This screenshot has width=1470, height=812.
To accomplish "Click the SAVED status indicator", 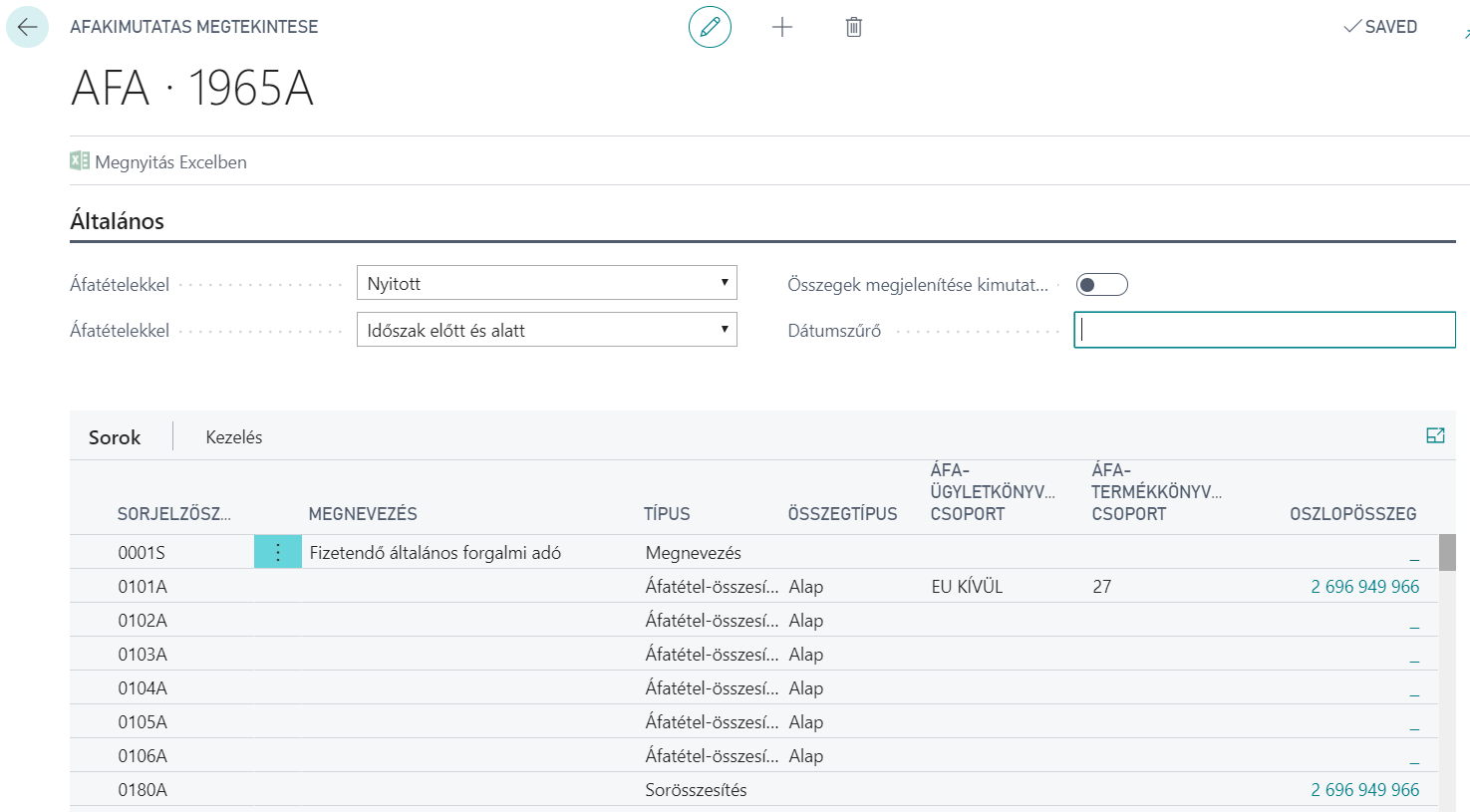I will 1380,27.
